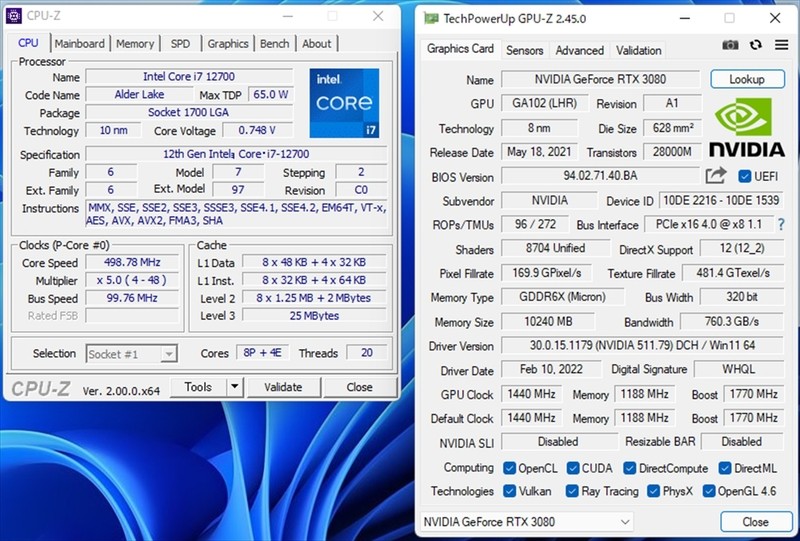Toggle the Vulkan checkbox
The height and width of the screenshot is (541, 800).
coord(509,491)
